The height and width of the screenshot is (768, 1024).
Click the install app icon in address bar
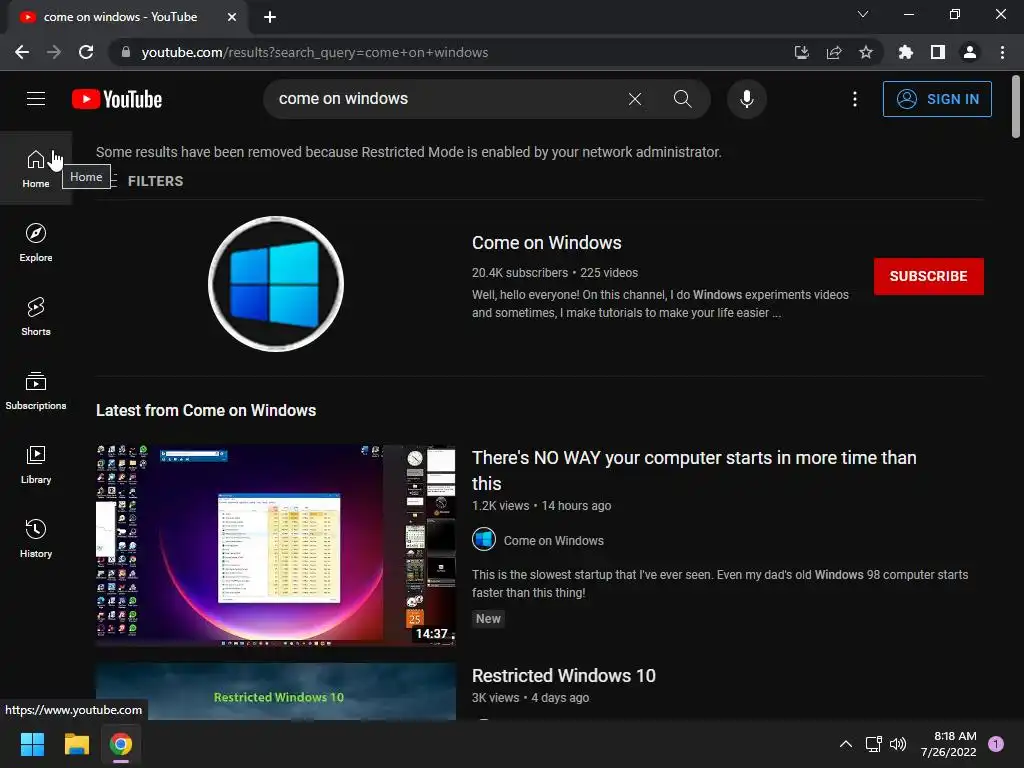point(801,52)
